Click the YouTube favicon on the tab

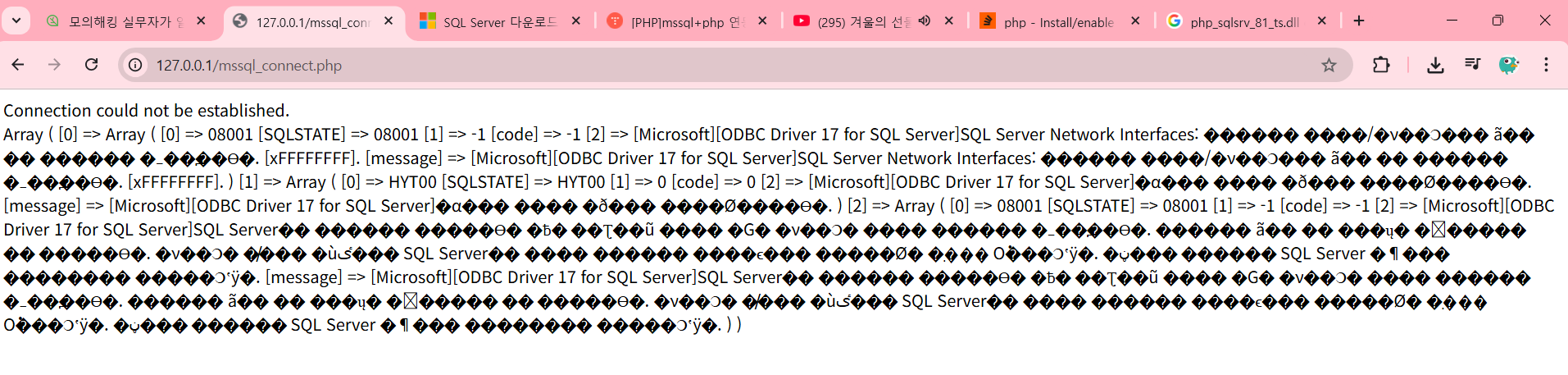pos(801,21)
